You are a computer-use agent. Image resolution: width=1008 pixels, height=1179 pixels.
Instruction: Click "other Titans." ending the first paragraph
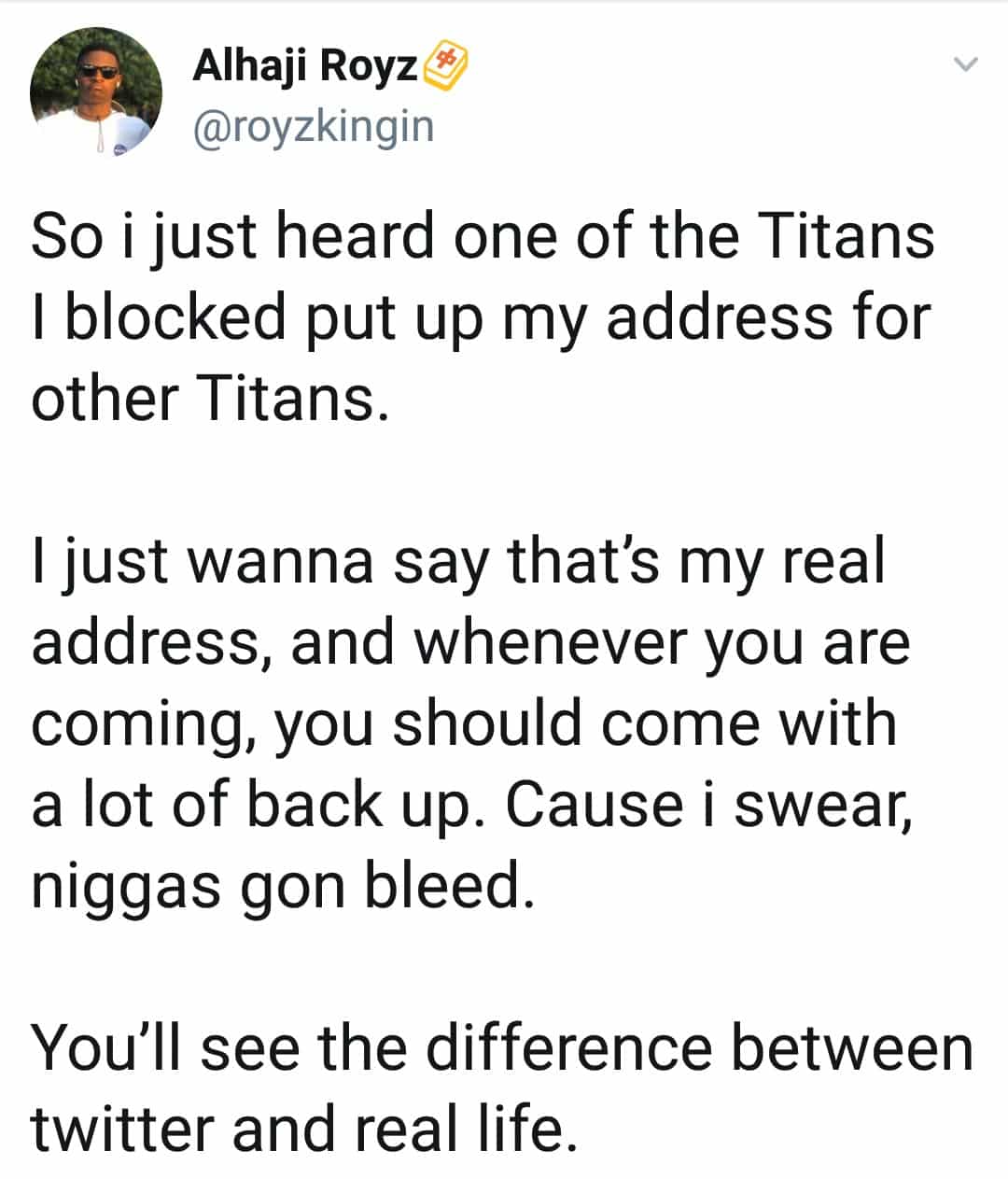tap(208, 399)
